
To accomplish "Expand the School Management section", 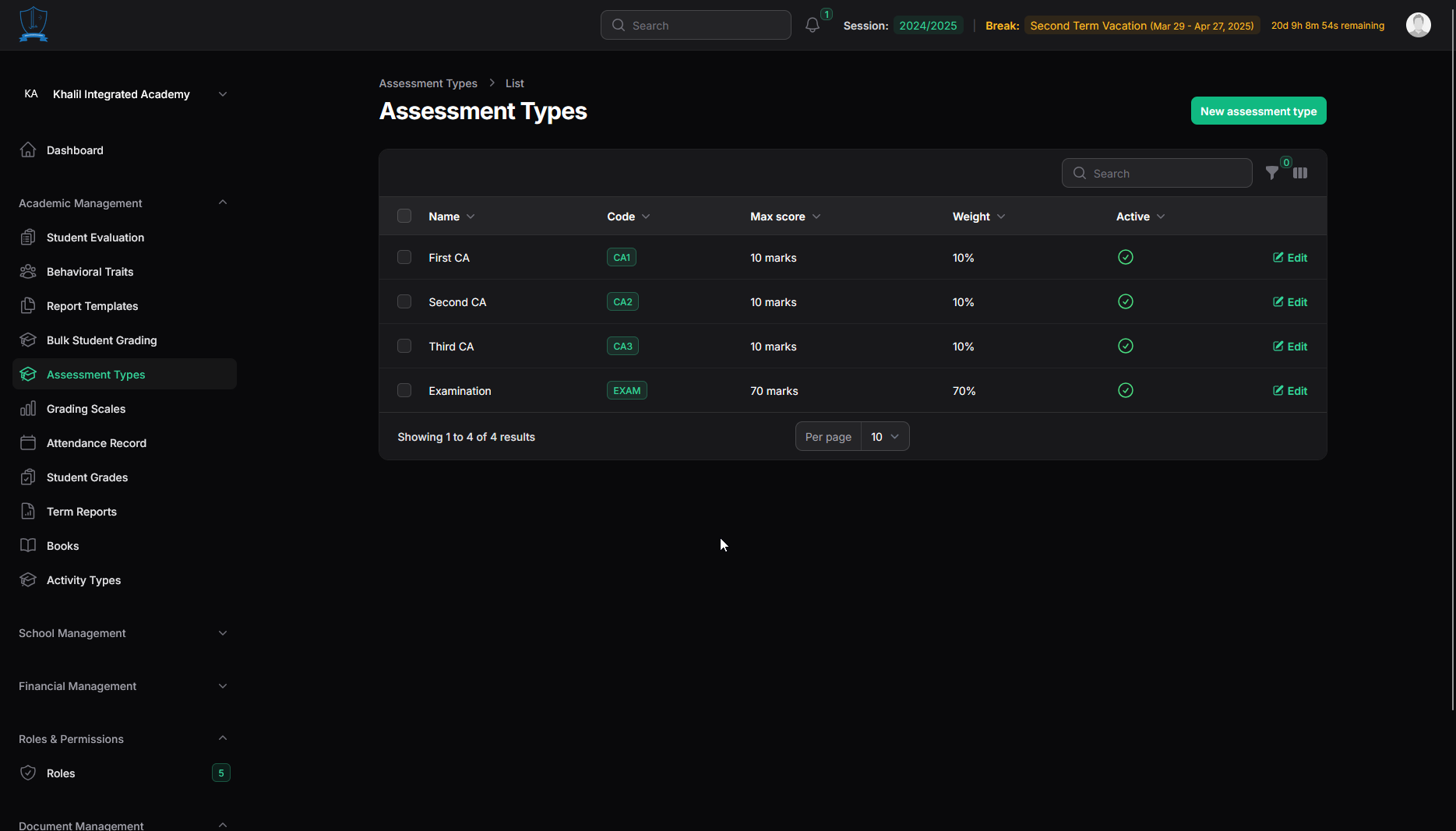I will click(x=125, y=633).
